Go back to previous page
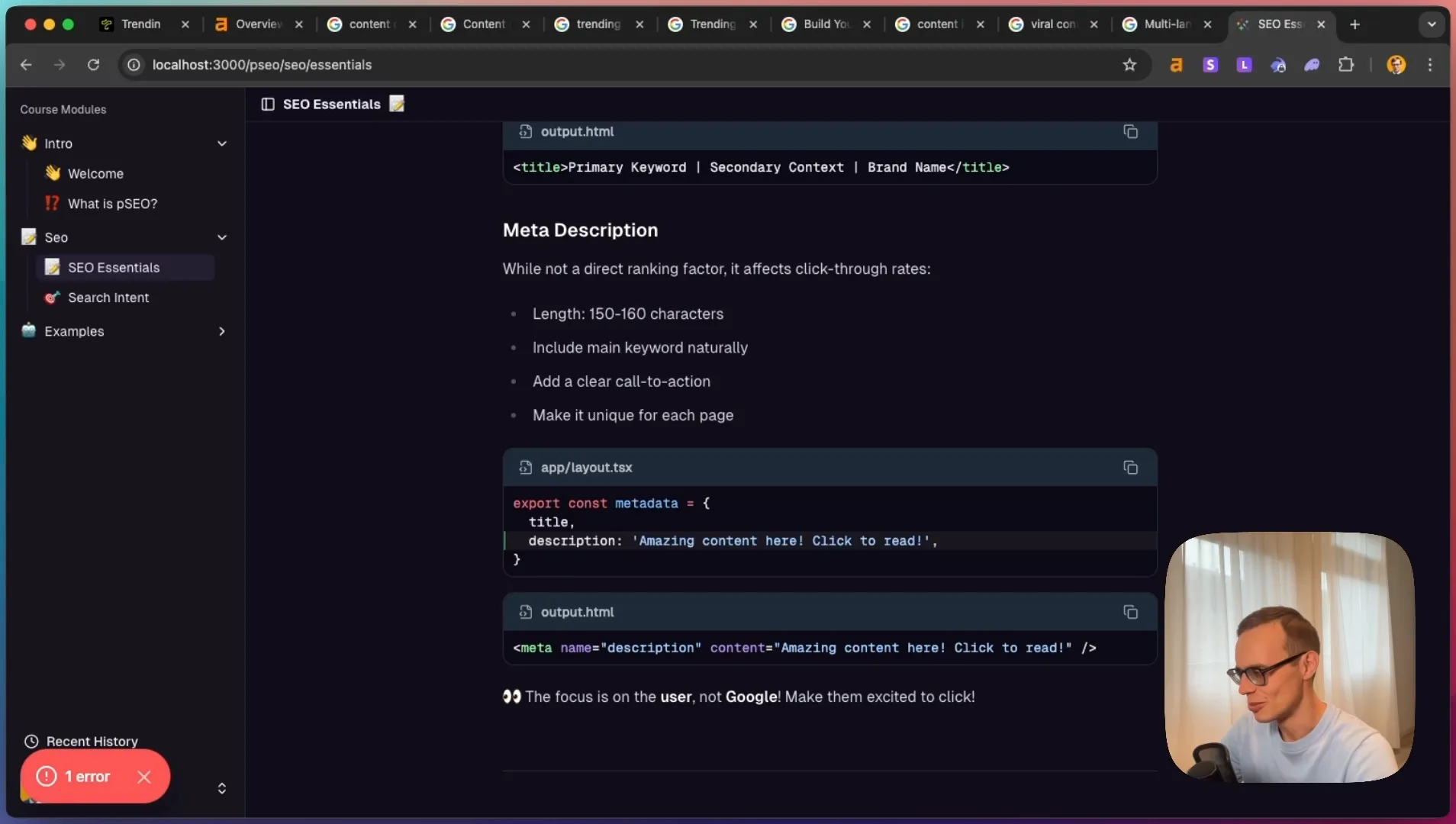 tap(26, 65)
